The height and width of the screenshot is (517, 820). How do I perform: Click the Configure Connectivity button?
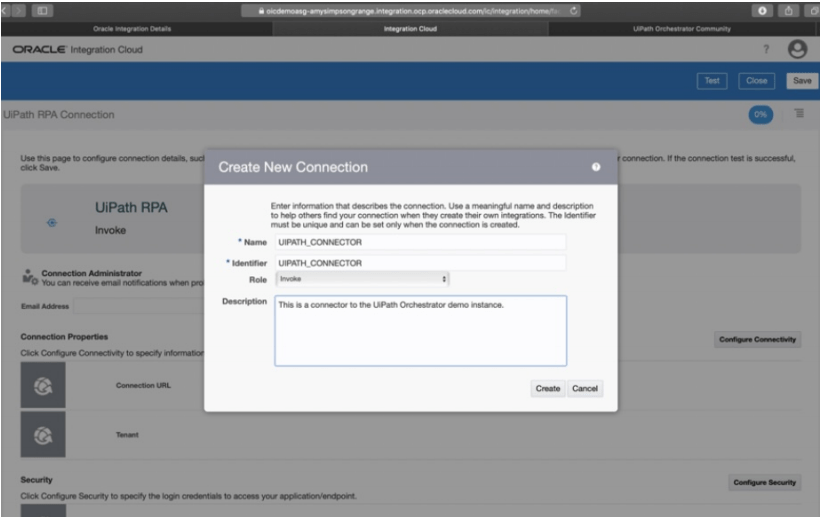[758, 340]
